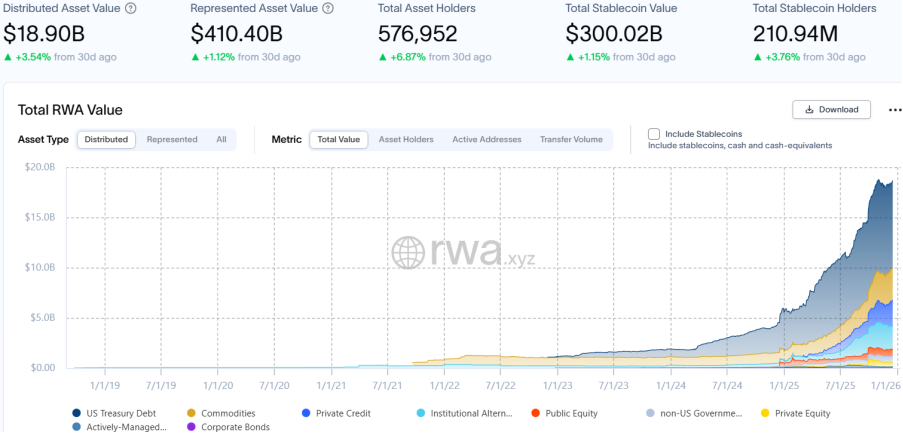
Task: Toggle Public Equity legend marker
Action: [x=535, y=413]
